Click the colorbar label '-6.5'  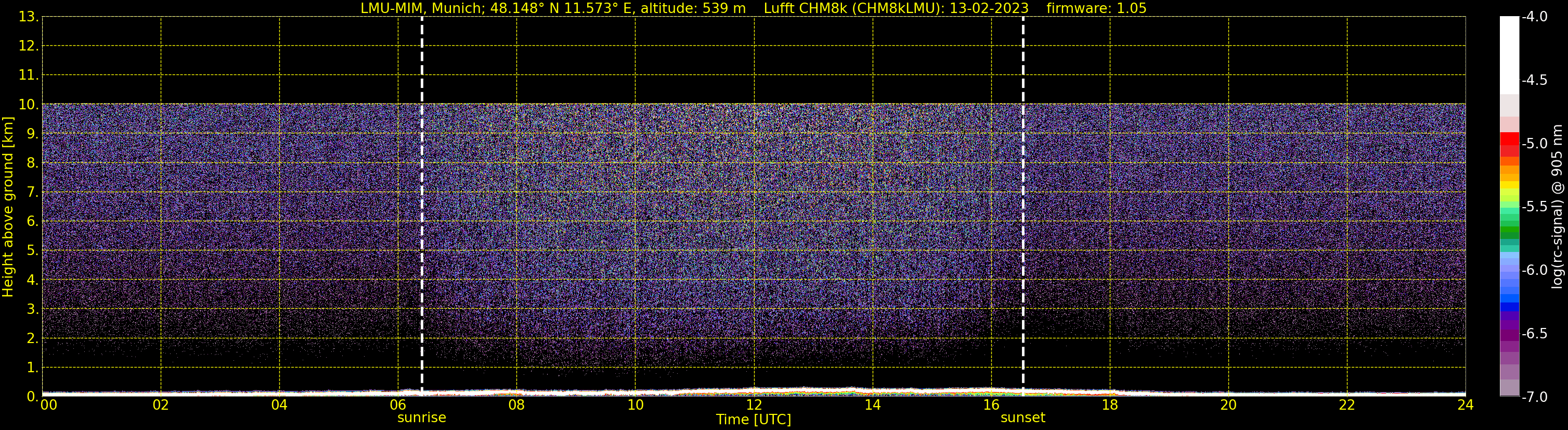1535,334
